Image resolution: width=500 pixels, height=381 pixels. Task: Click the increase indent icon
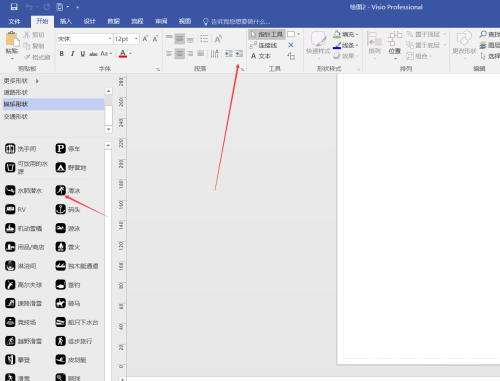click(x=239, y=53)
